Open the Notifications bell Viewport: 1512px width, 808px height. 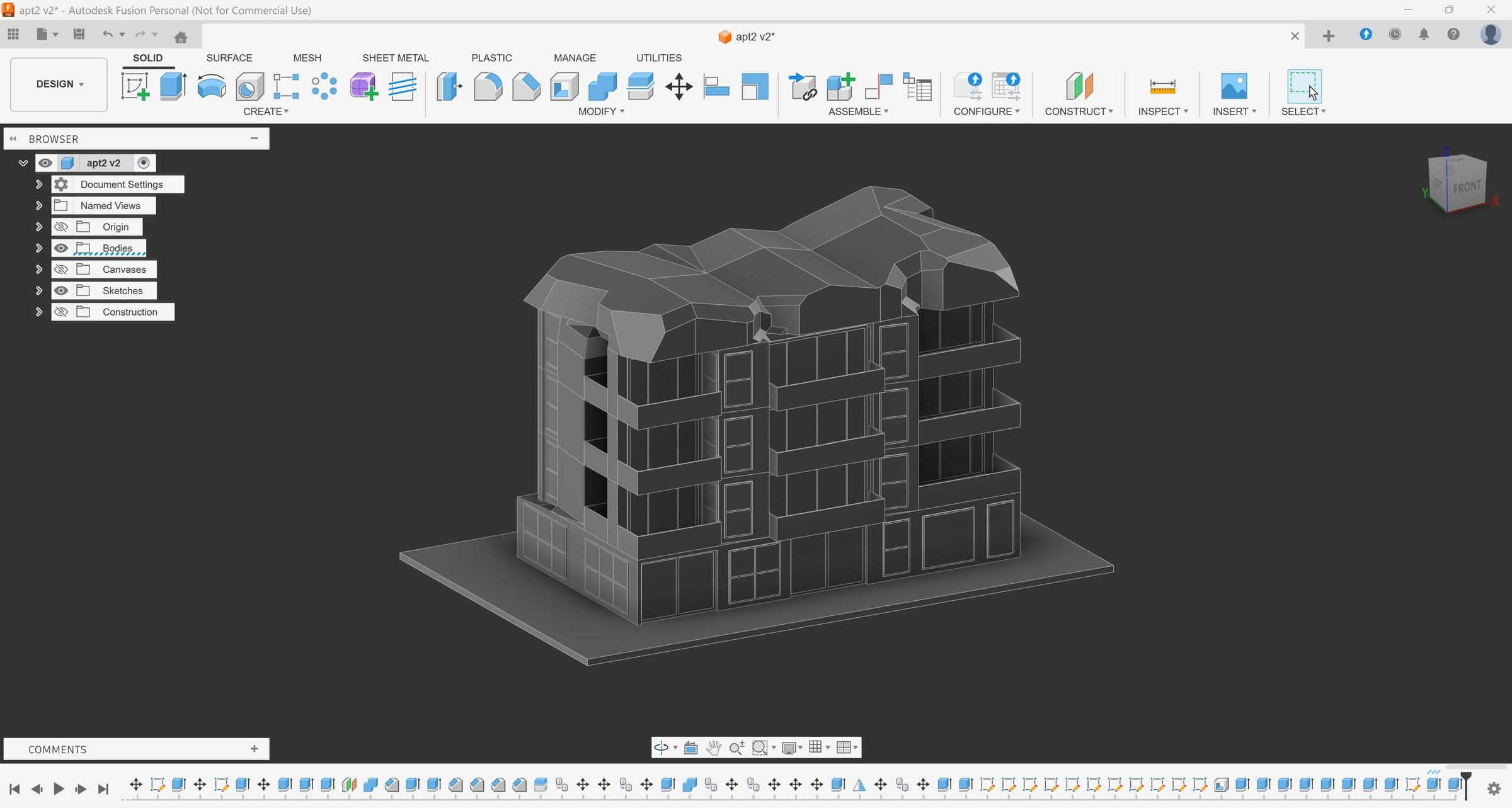point(1424,35)
